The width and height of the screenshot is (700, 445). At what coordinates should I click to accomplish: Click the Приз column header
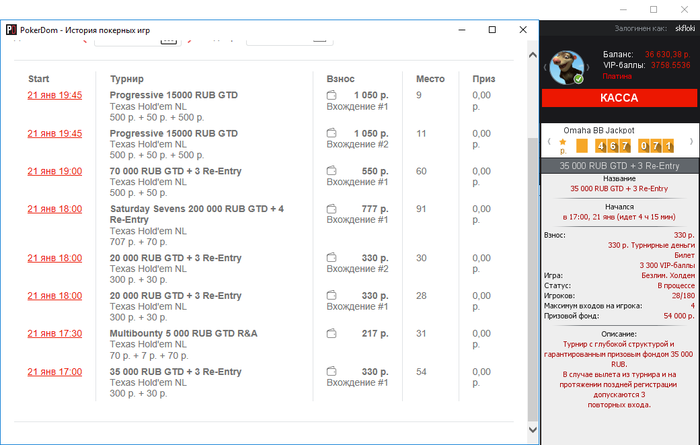[x=484, y=79]
